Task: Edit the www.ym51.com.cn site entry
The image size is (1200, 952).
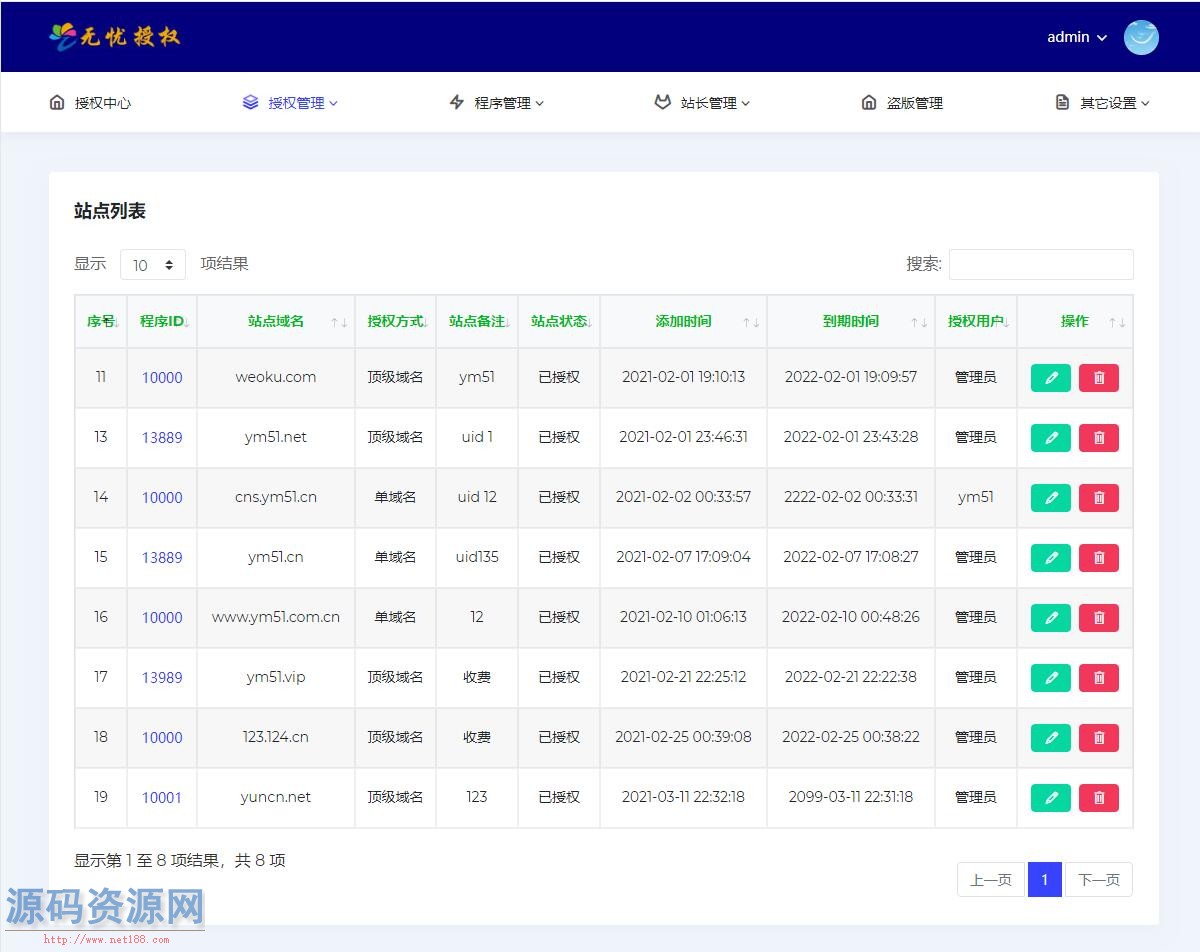Action: pos(1050,618)
